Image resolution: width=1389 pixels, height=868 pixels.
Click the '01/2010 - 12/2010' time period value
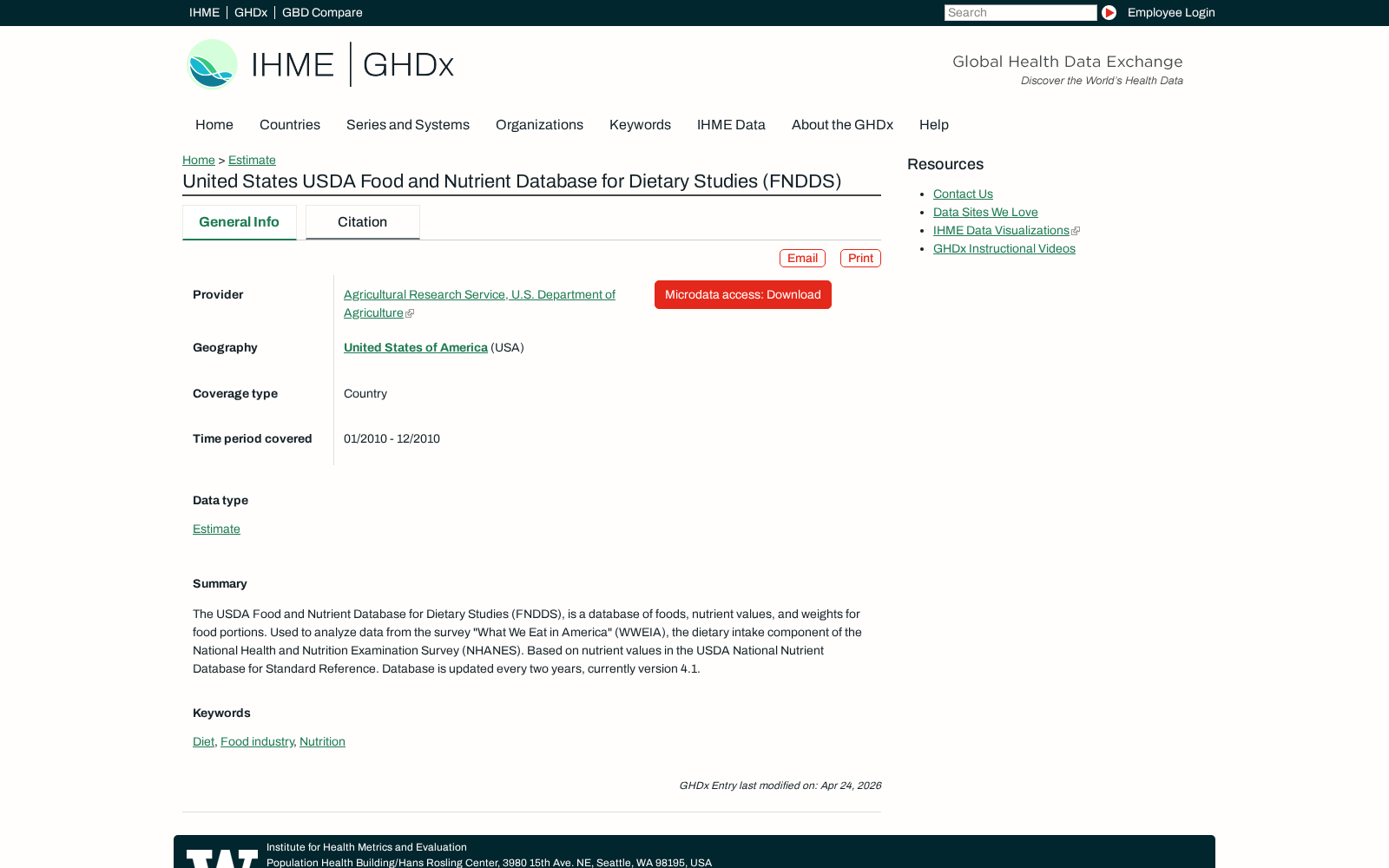point(392,438)
